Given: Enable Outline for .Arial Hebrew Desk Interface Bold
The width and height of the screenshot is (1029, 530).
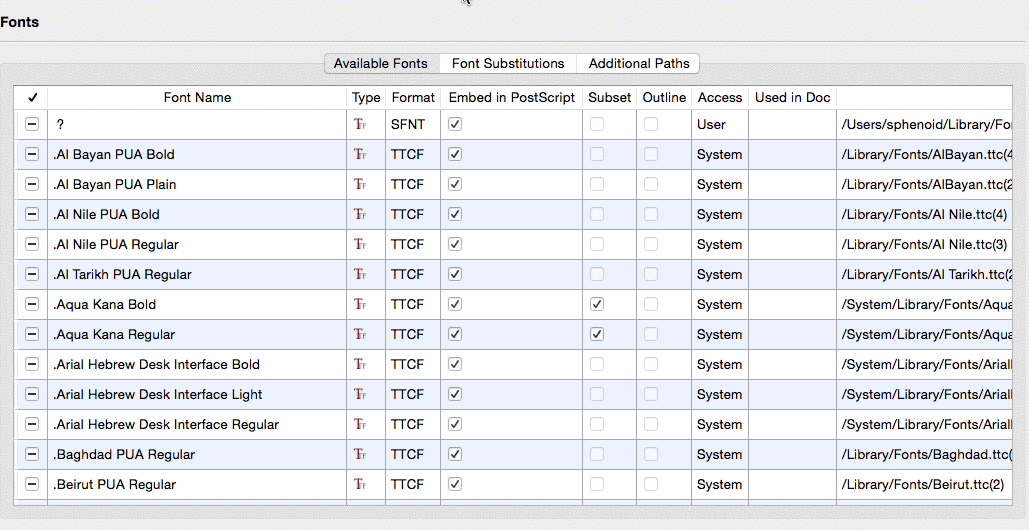Looking at the screenshot, I should click(x=651, y=364).
